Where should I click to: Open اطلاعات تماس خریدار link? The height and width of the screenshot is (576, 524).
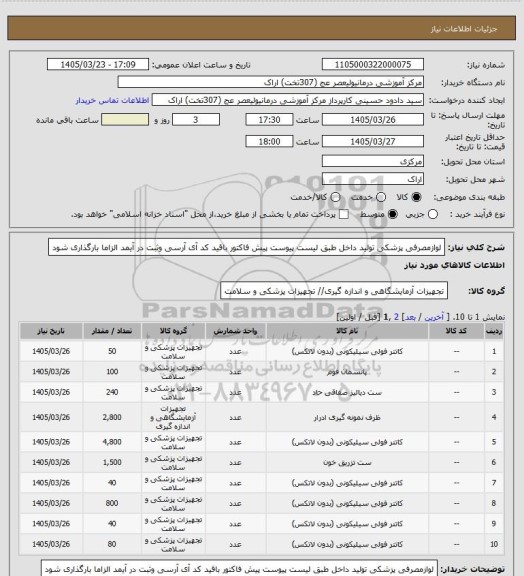[x=112, y=100]
